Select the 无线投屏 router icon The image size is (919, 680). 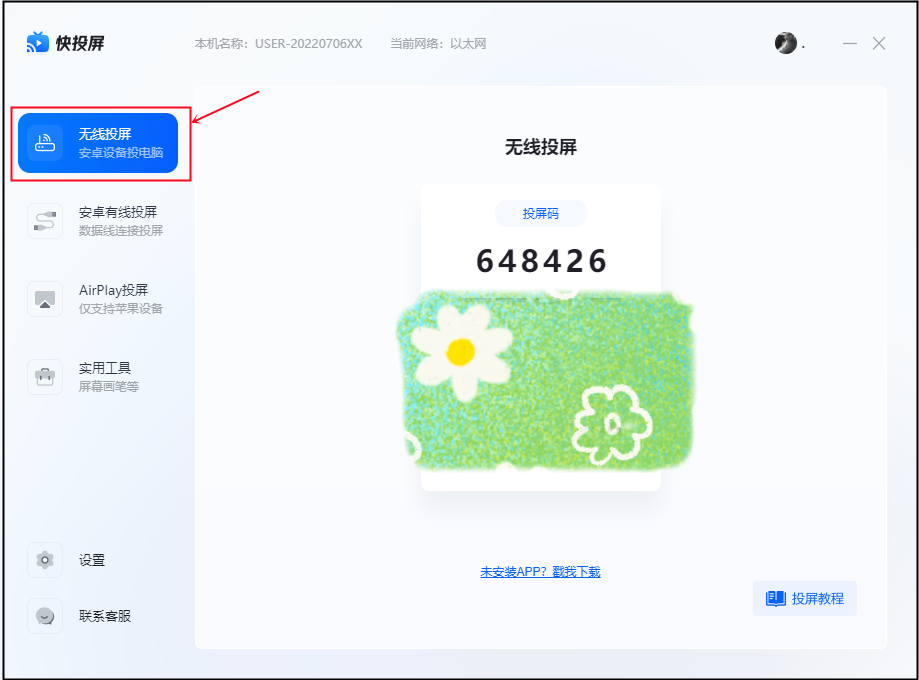point(45,143)
